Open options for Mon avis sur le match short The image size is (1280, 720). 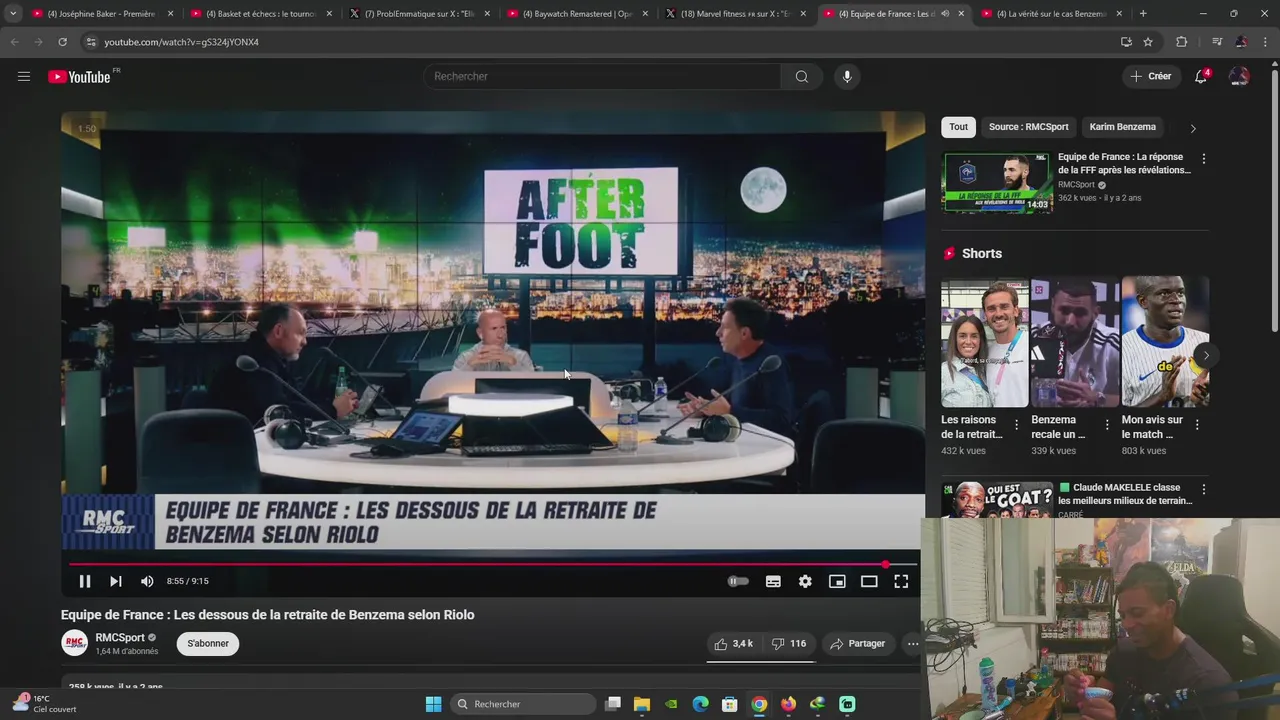pyautogui.click(x=1196, y=425)
